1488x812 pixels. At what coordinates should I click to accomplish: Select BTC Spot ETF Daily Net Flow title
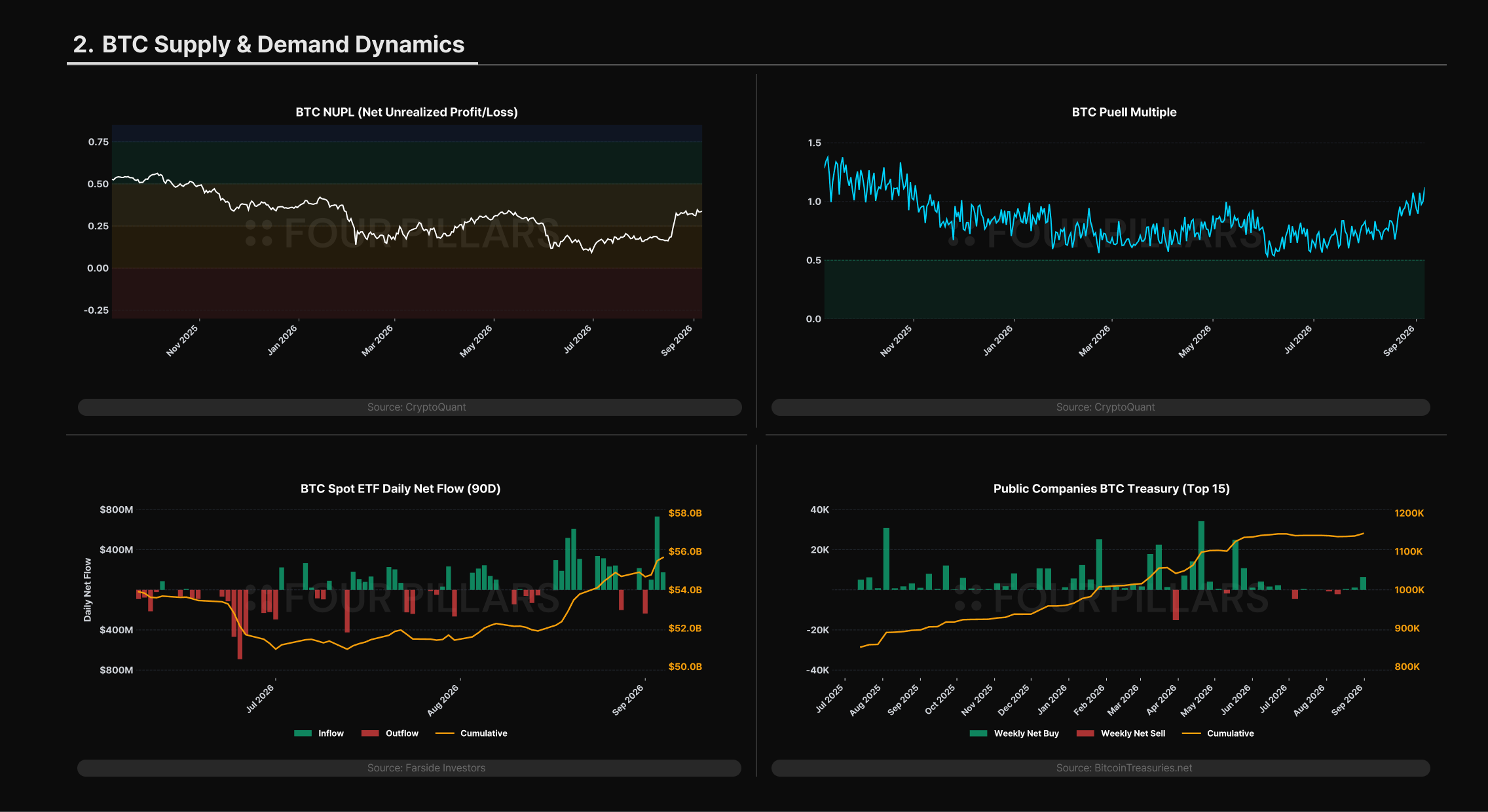pos(400,489)
